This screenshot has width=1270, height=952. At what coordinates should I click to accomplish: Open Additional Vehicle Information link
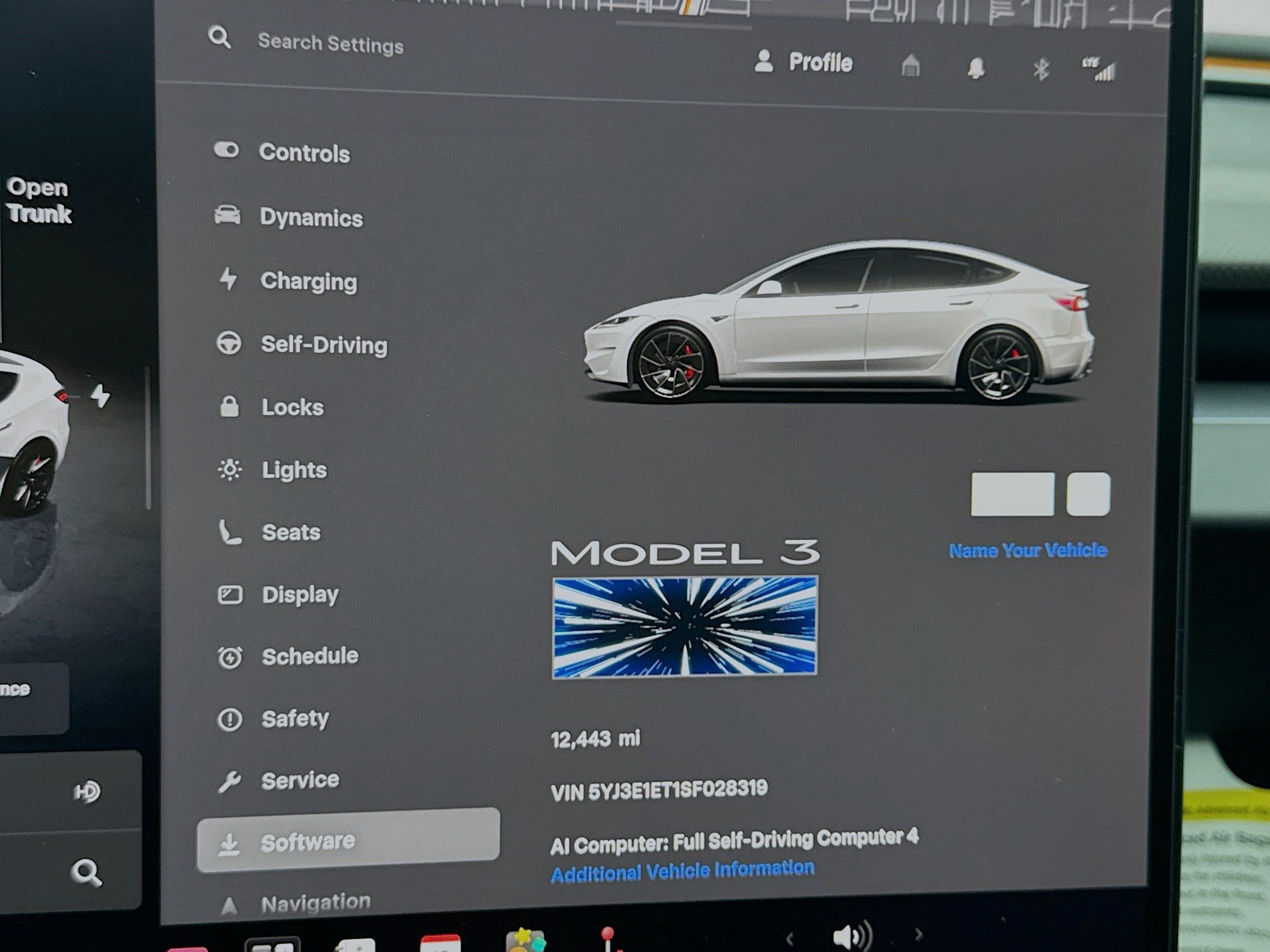682,871
